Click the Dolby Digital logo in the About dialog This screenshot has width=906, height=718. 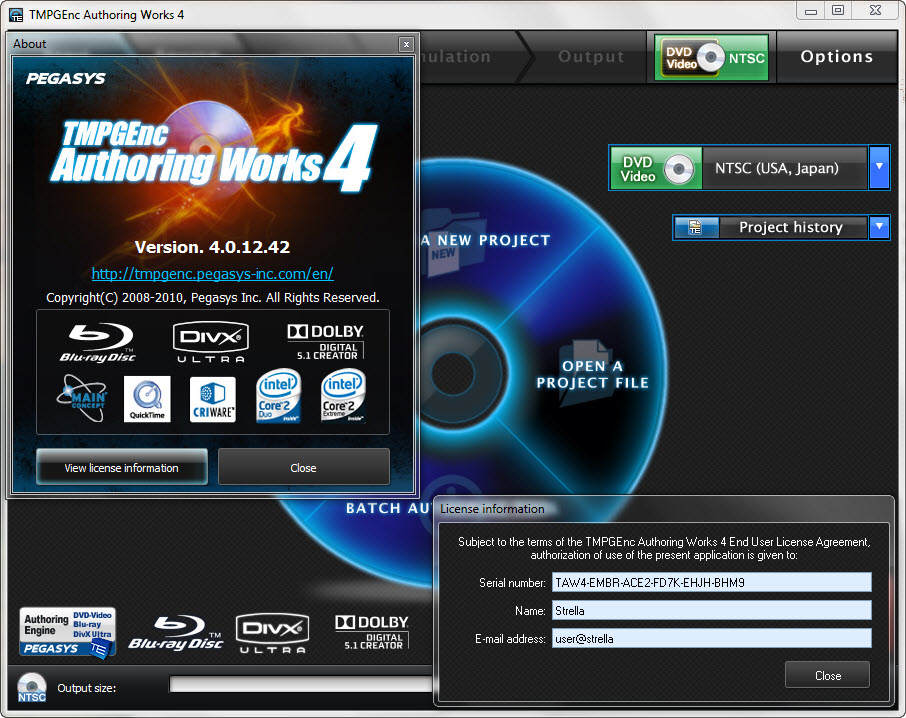(x=326, y=342)
